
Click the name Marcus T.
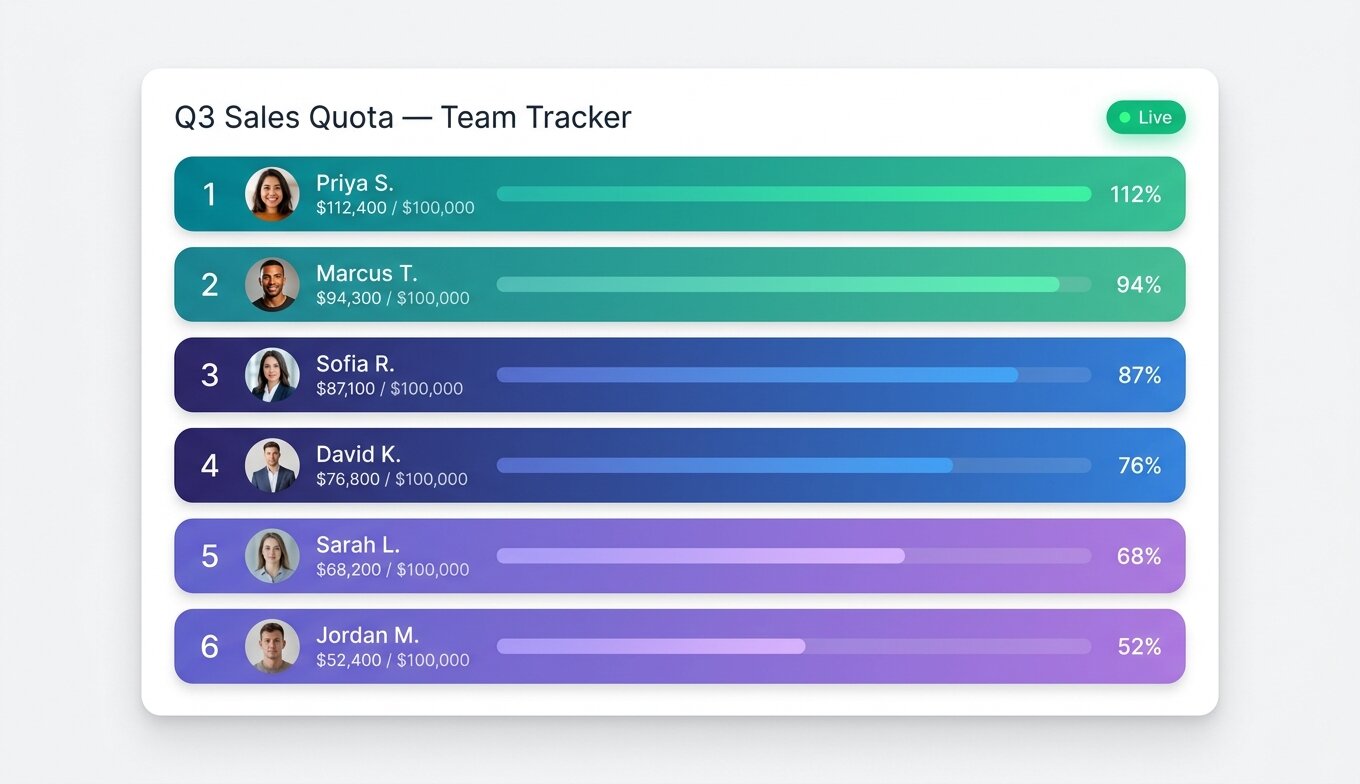(x=367, y=273)
